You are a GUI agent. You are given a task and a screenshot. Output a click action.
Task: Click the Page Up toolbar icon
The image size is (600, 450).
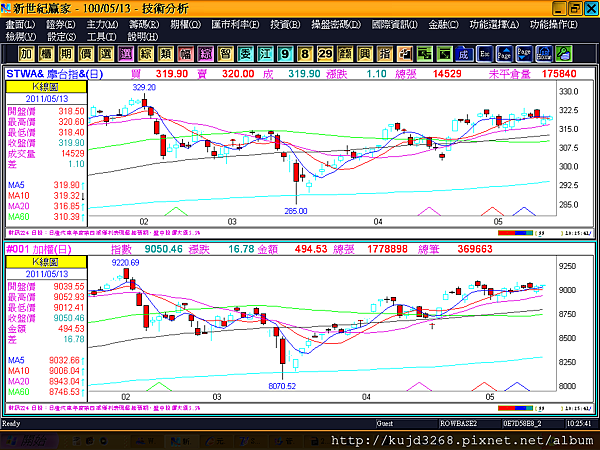(504, 54)
